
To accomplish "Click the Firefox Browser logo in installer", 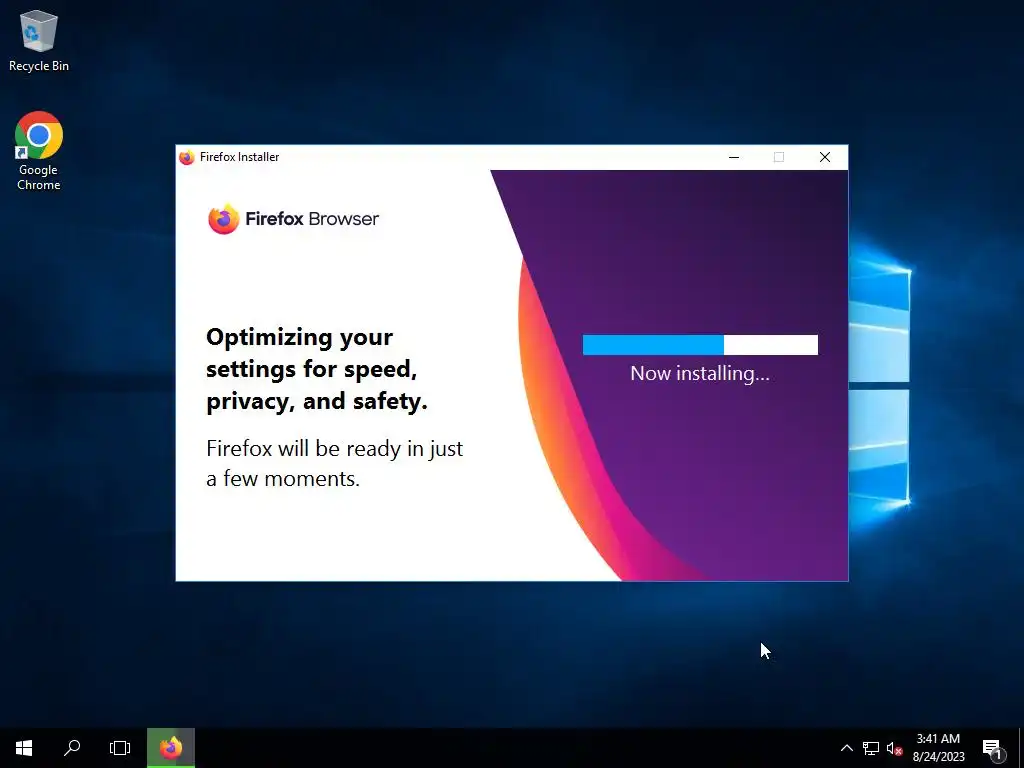I will 293,219.
